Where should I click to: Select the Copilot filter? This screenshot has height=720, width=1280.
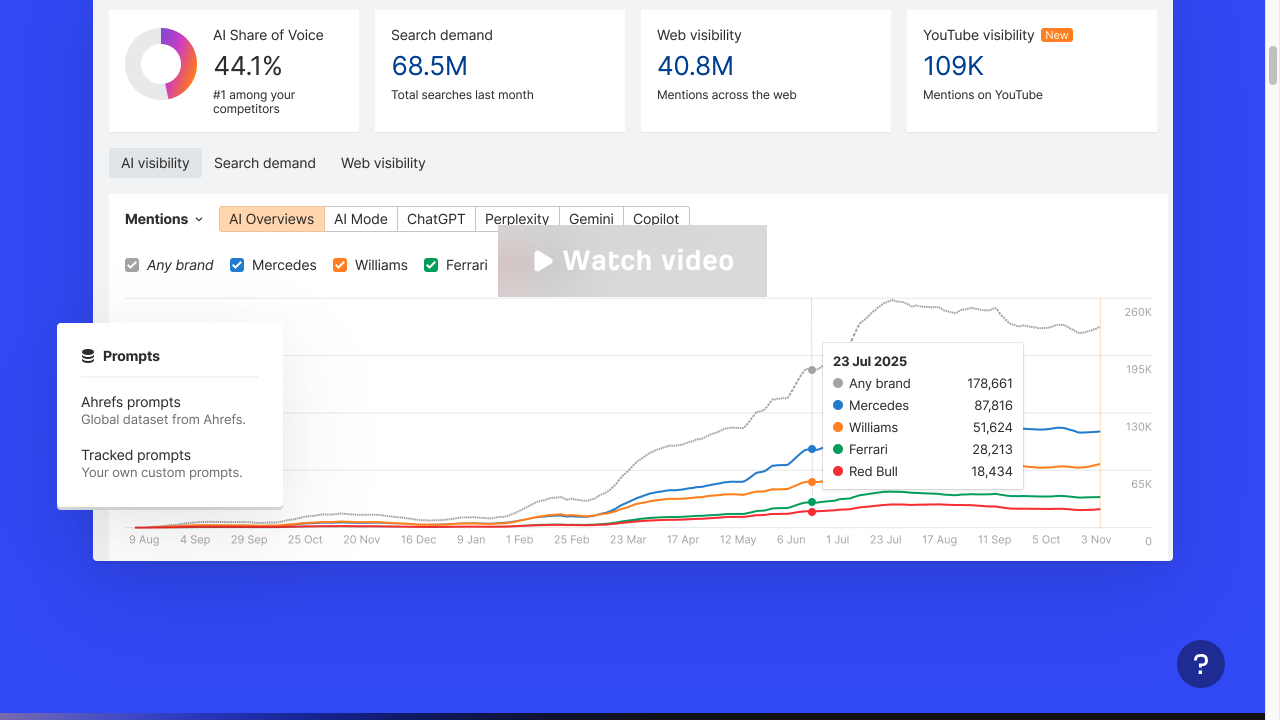click(656, 219)
